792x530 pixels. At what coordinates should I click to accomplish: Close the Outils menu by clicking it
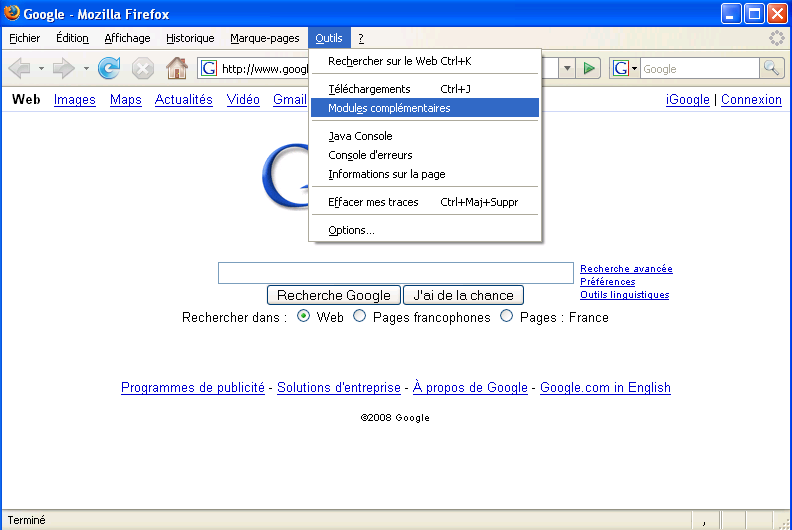[x=329, y=38]
